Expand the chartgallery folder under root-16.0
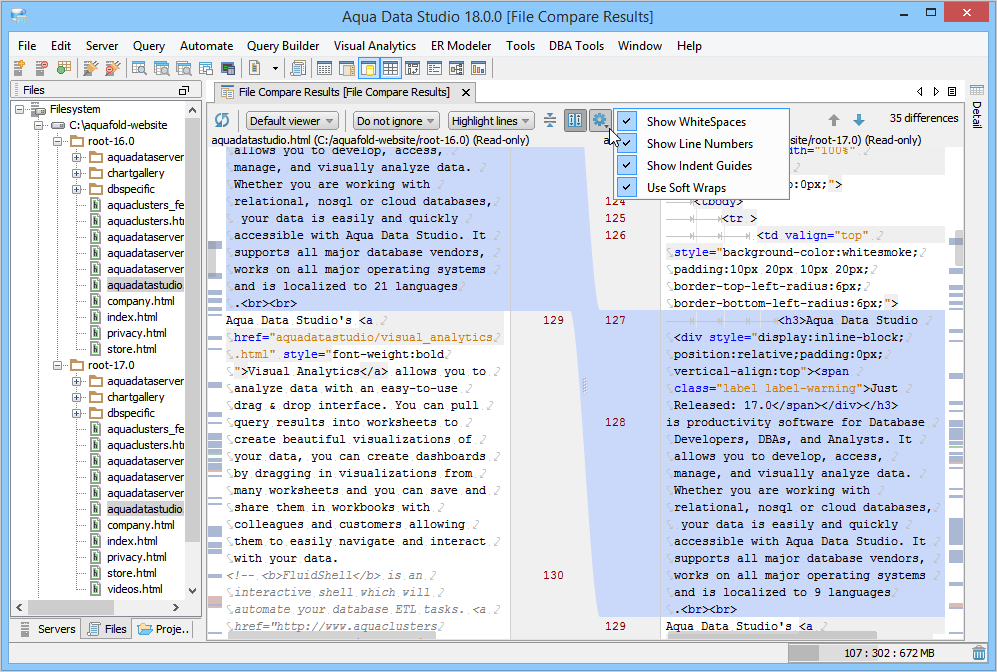Viewport: 997px width, 672px height. click(x=76, y=173)
